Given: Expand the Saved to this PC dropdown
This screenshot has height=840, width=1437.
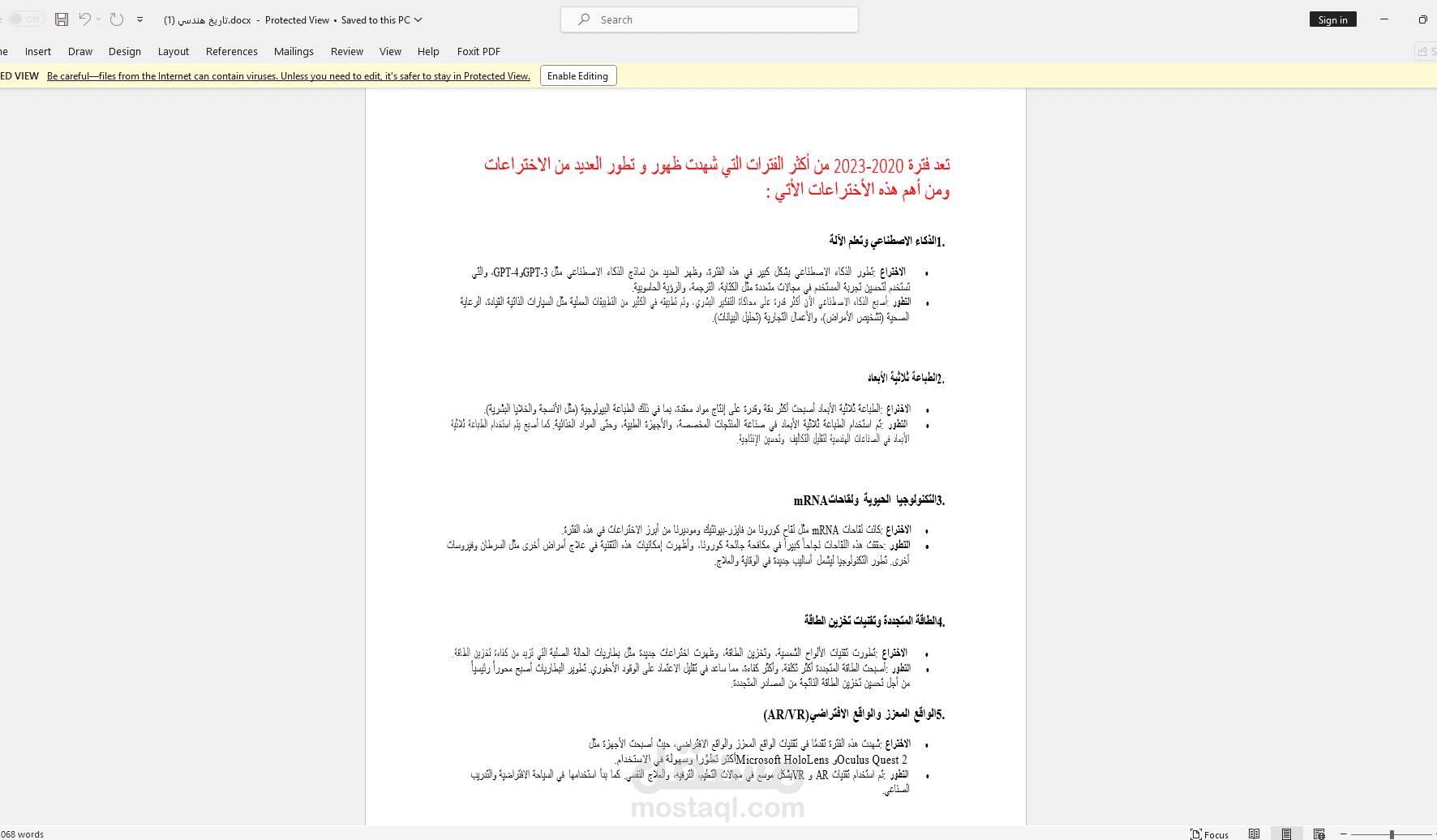Looking at the screenshot, I should [418, 19].
